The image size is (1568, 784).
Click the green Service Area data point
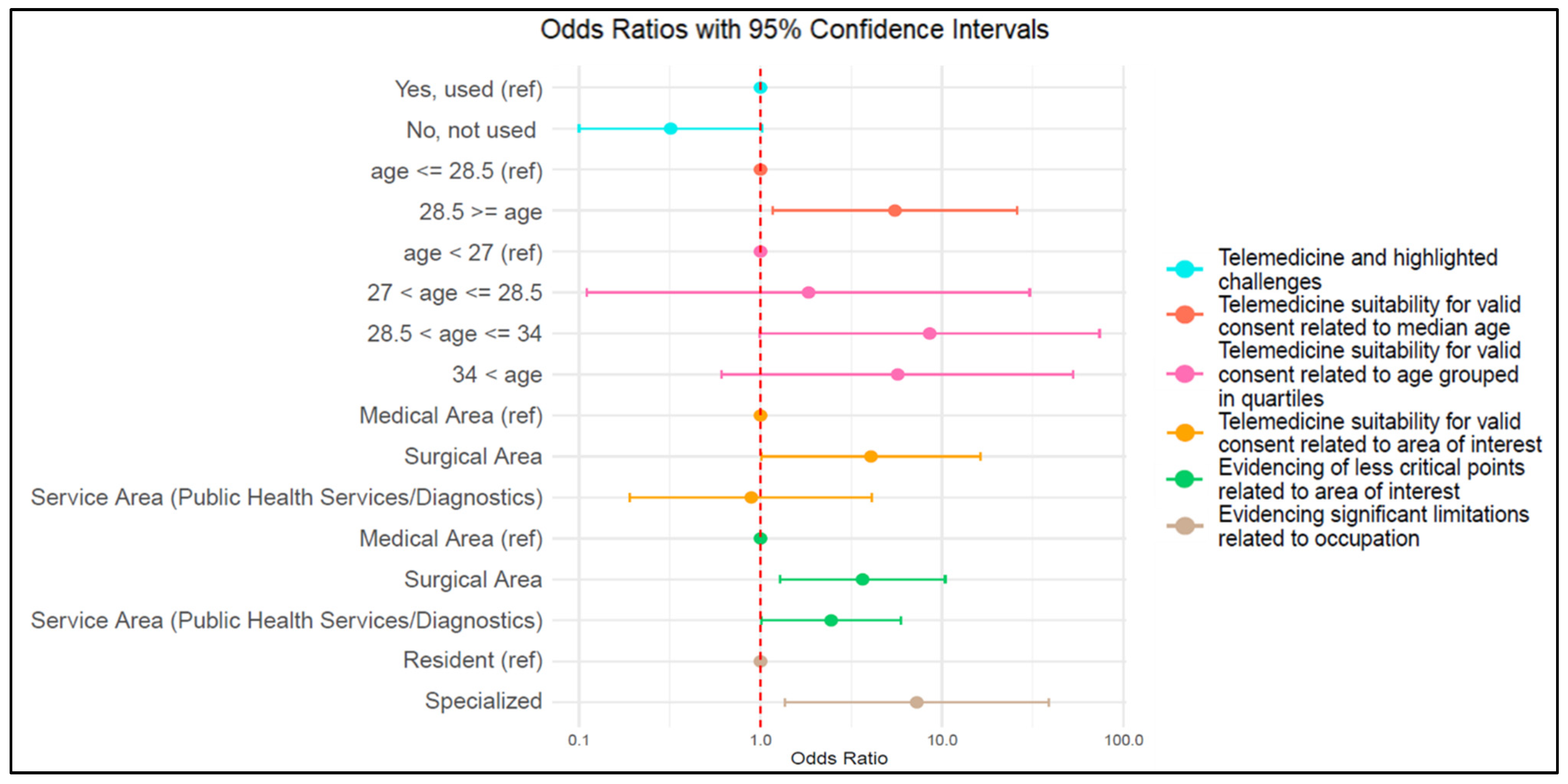coord(831,620)
